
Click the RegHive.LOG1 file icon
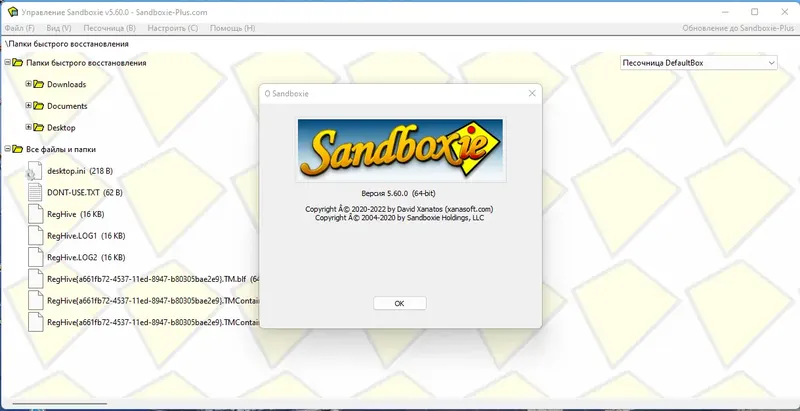pyautogui.click(x=35, y=236)
